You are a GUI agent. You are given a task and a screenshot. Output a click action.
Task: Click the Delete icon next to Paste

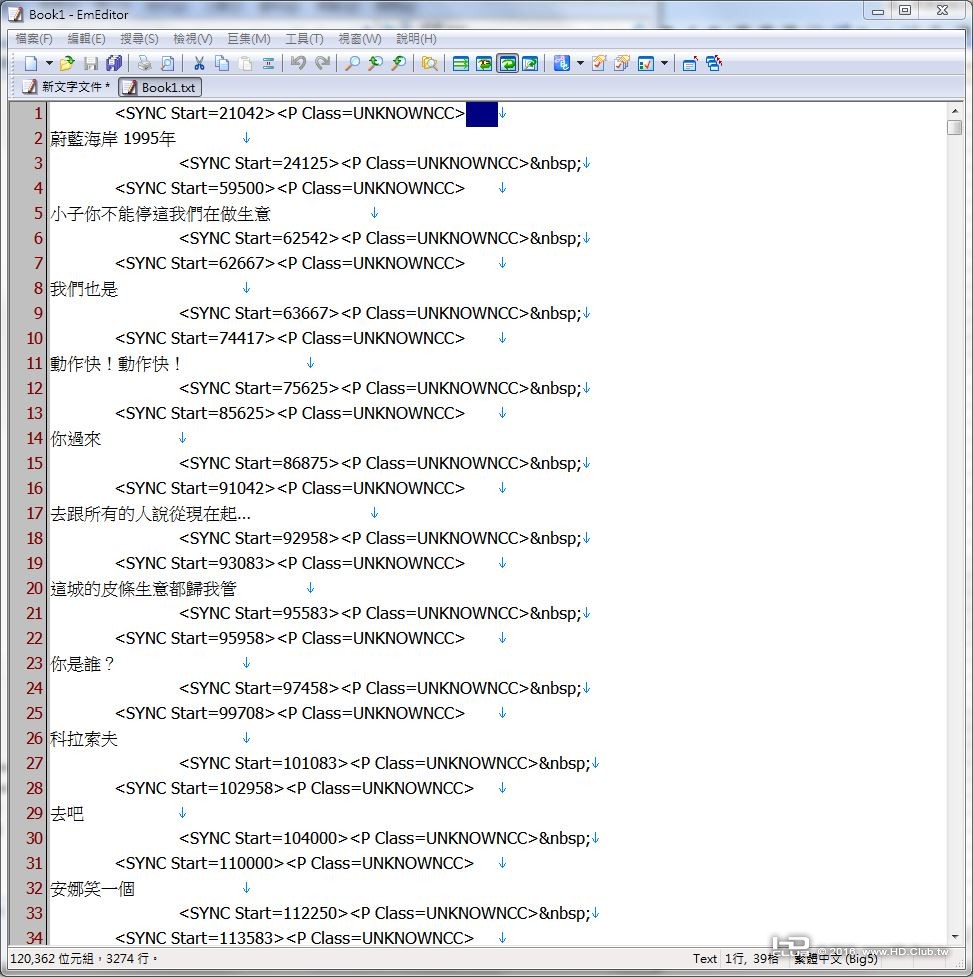268,63
